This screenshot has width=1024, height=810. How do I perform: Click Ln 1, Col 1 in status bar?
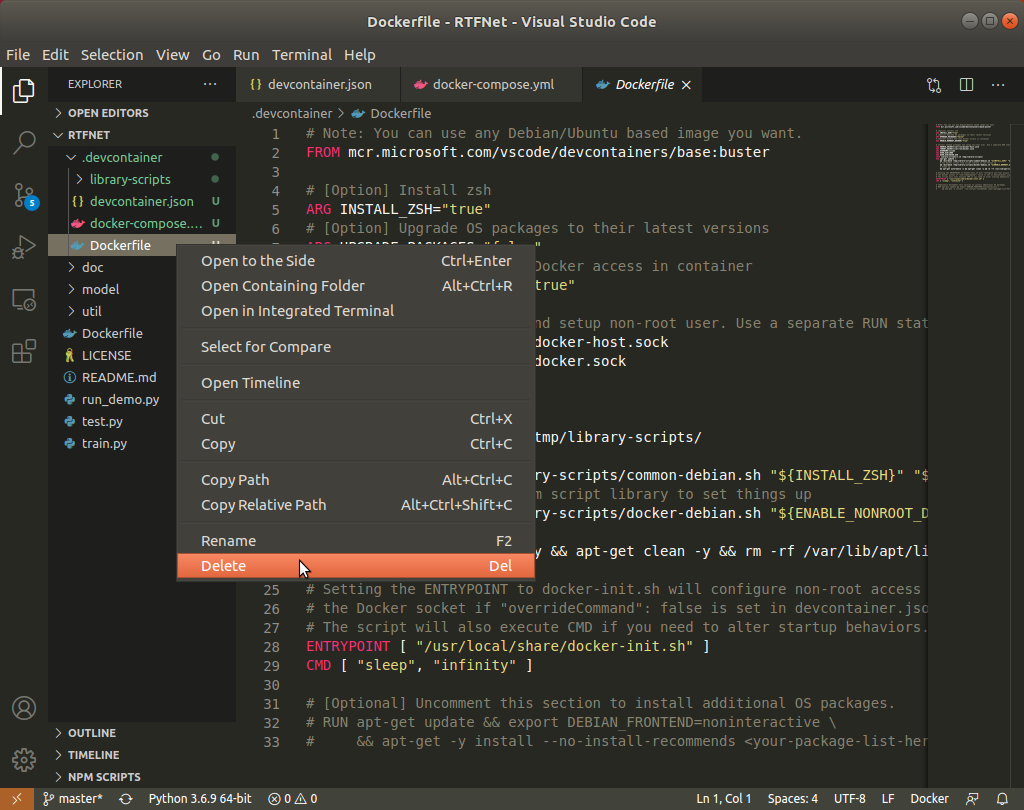(724, 798)
